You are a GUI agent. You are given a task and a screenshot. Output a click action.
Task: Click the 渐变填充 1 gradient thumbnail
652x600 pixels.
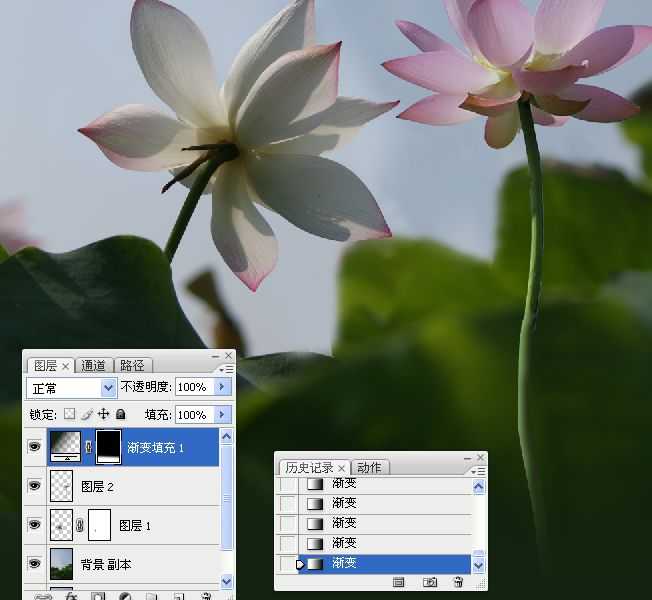[65, 447]
